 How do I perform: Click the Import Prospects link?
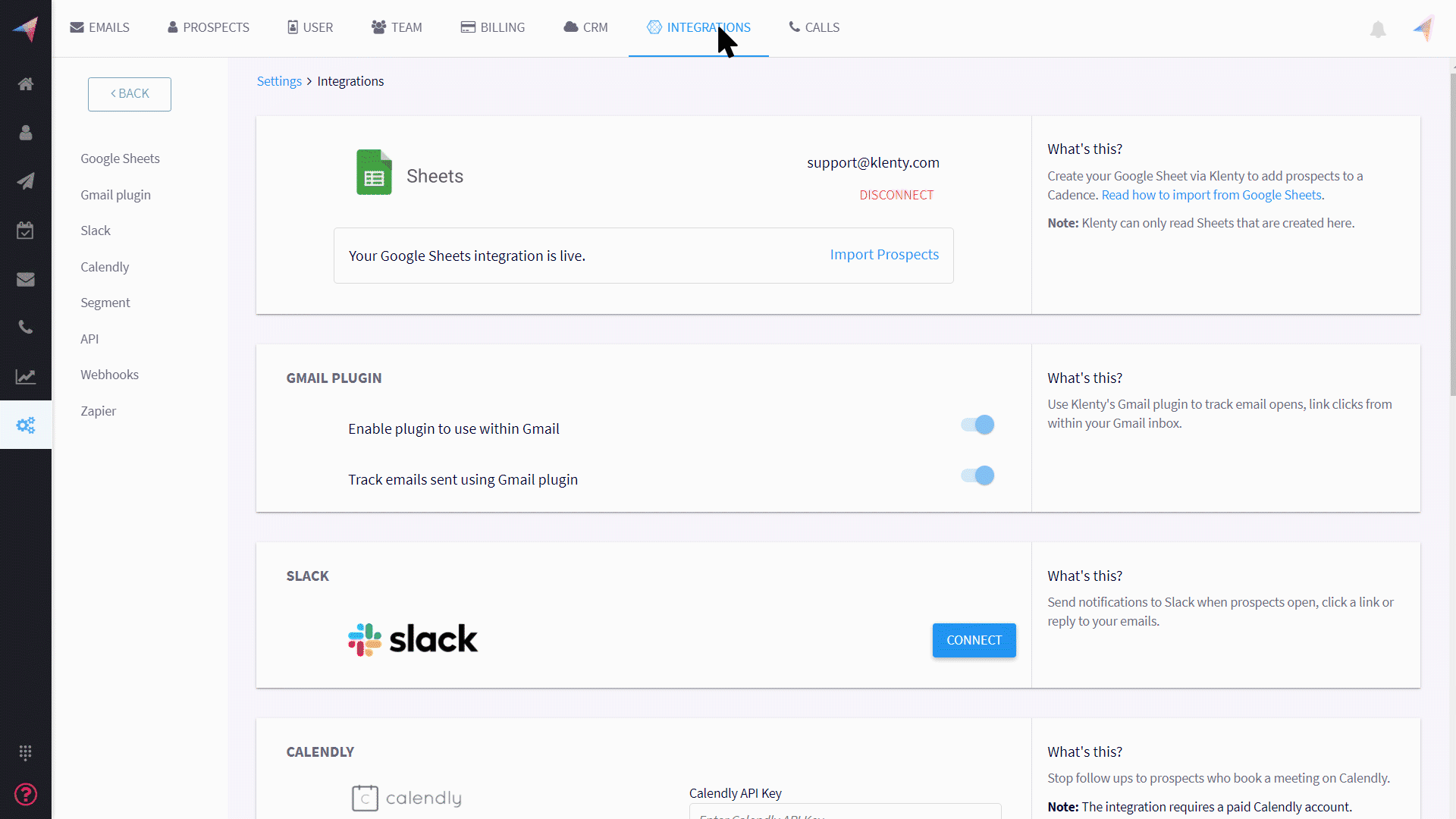pyautogui.click(x=884, y=255)
